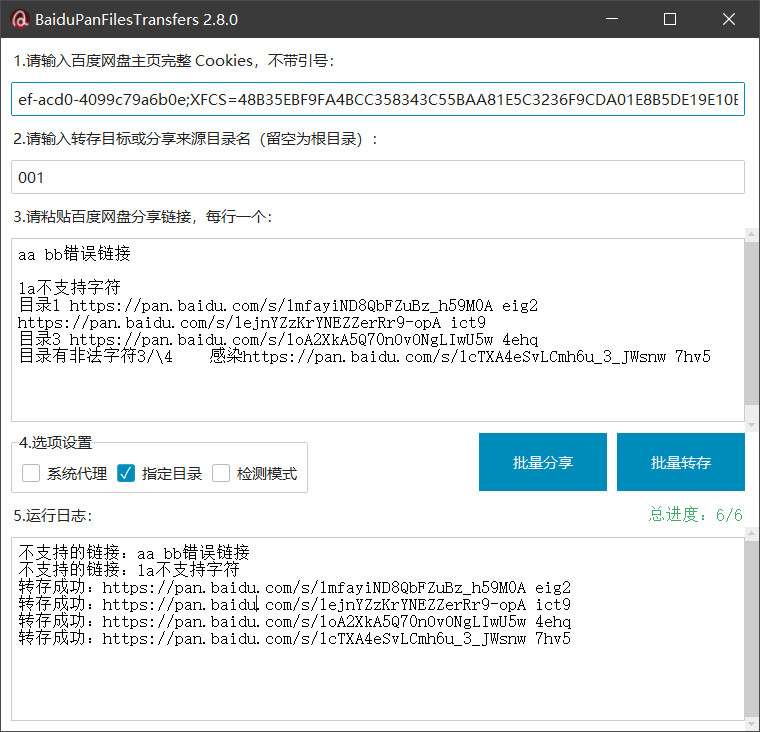Image resolution: width=760 pixels, height=732 pixels.
Task: Click log entry 转存成功 ending 7hv5
Action: [295, 638]
